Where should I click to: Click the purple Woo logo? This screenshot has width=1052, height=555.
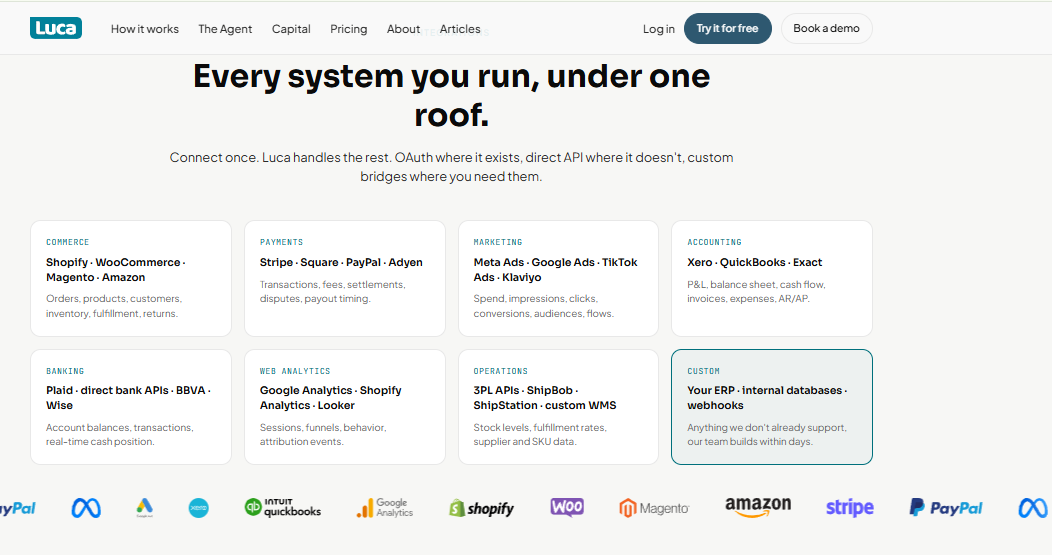[x=567, y=507]
